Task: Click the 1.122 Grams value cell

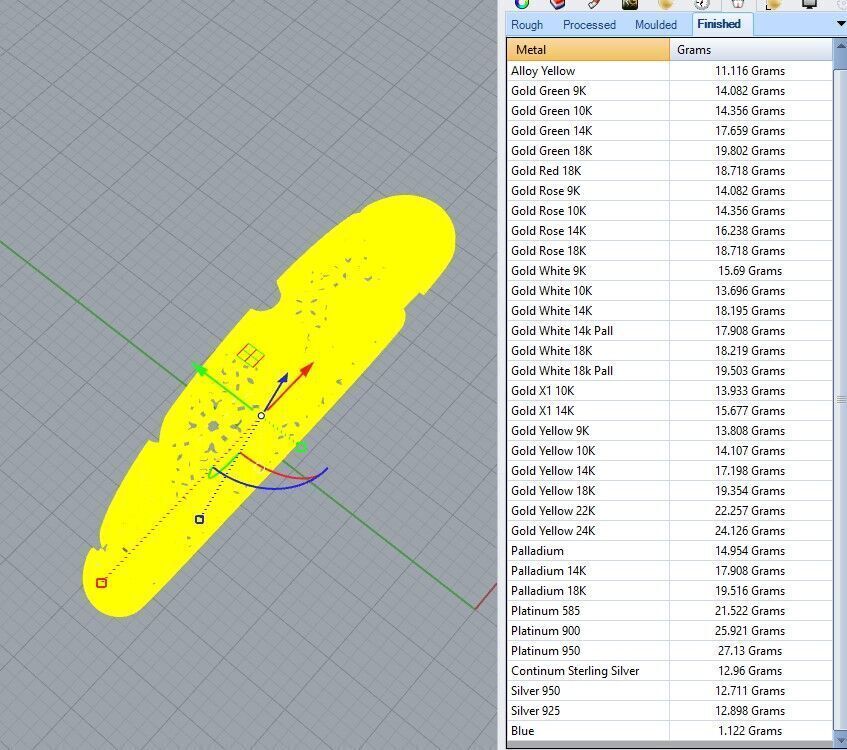Action: coord(751,731)
